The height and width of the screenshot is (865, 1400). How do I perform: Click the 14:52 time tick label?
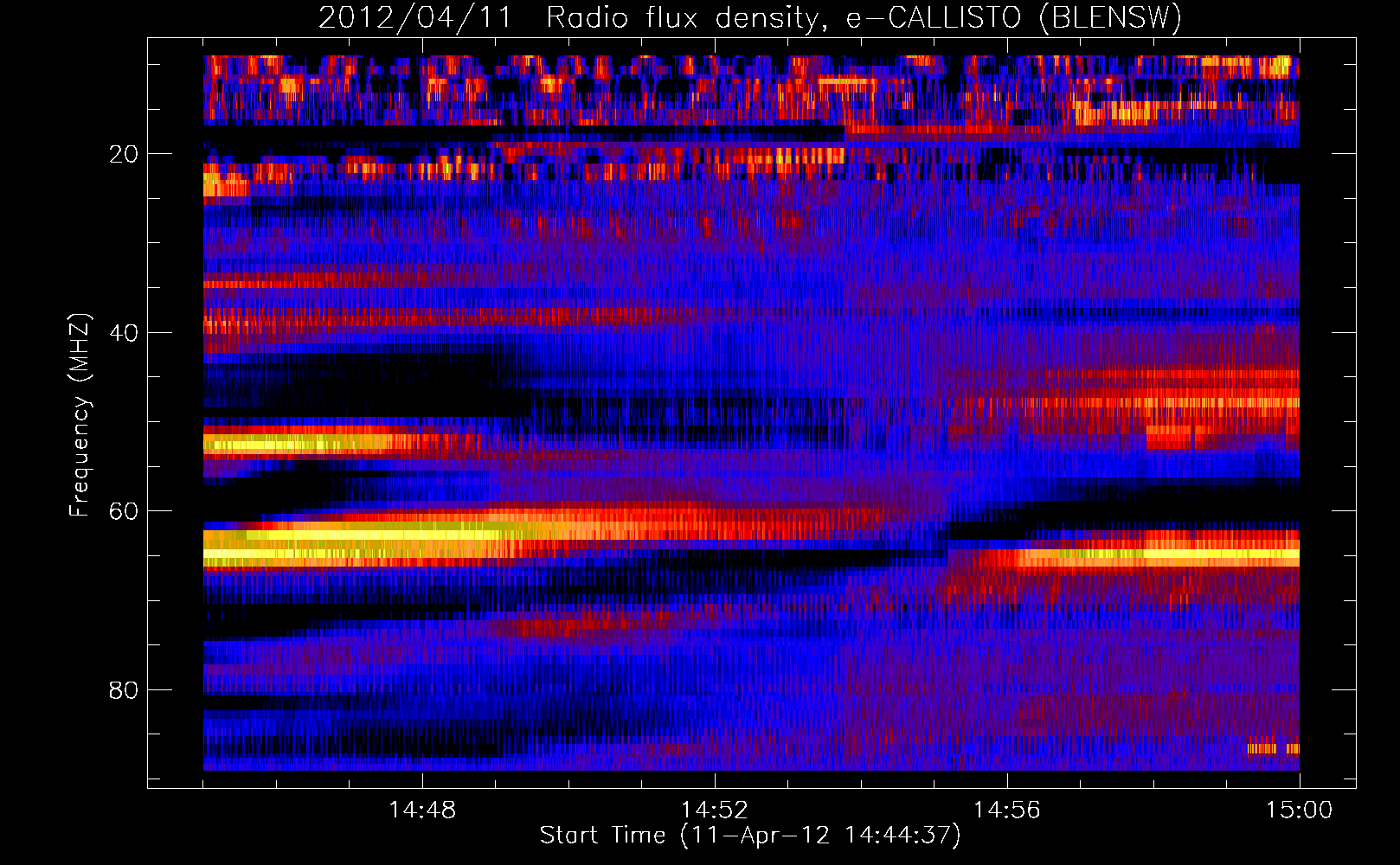(x=714, y=811)
